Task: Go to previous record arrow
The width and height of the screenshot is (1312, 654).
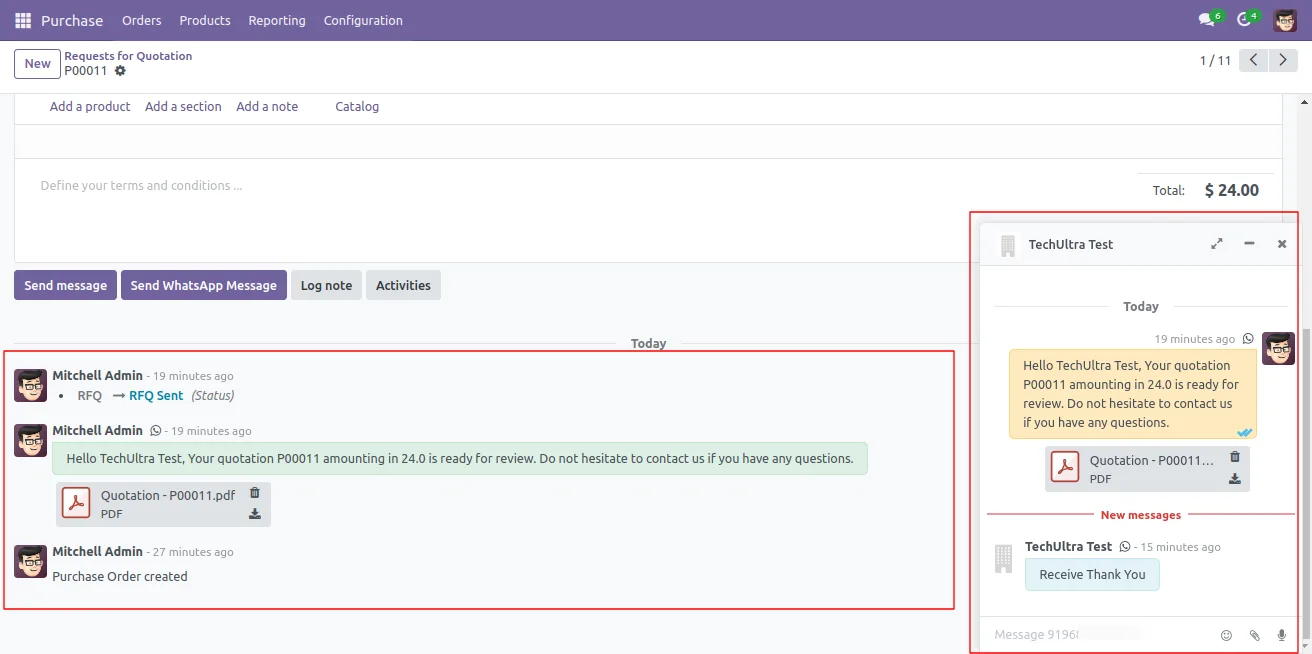Action: tap(1254, 60)
